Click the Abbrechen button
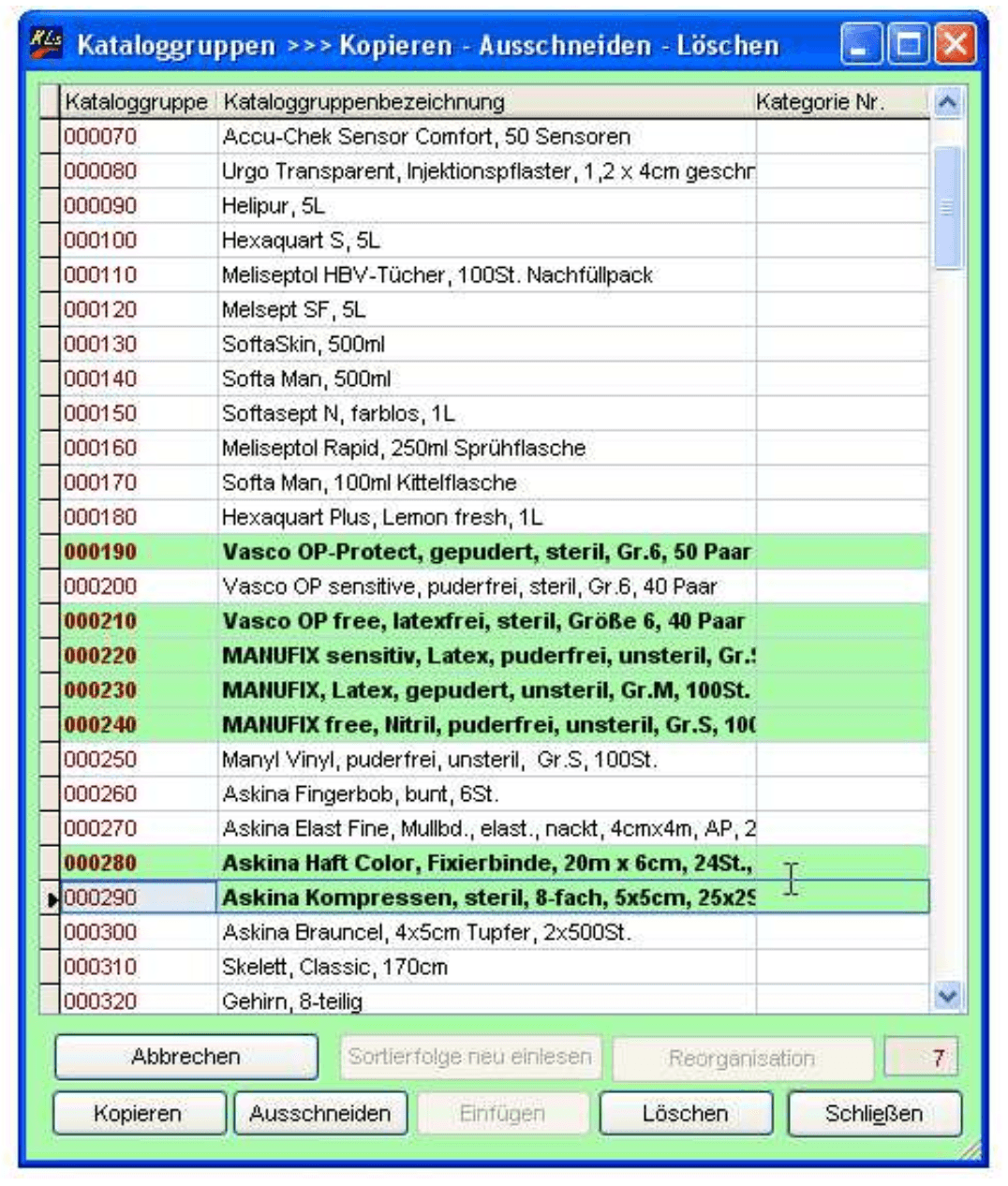The height and width of the screenshot is (1186, 1008). tap(186, 1058)
